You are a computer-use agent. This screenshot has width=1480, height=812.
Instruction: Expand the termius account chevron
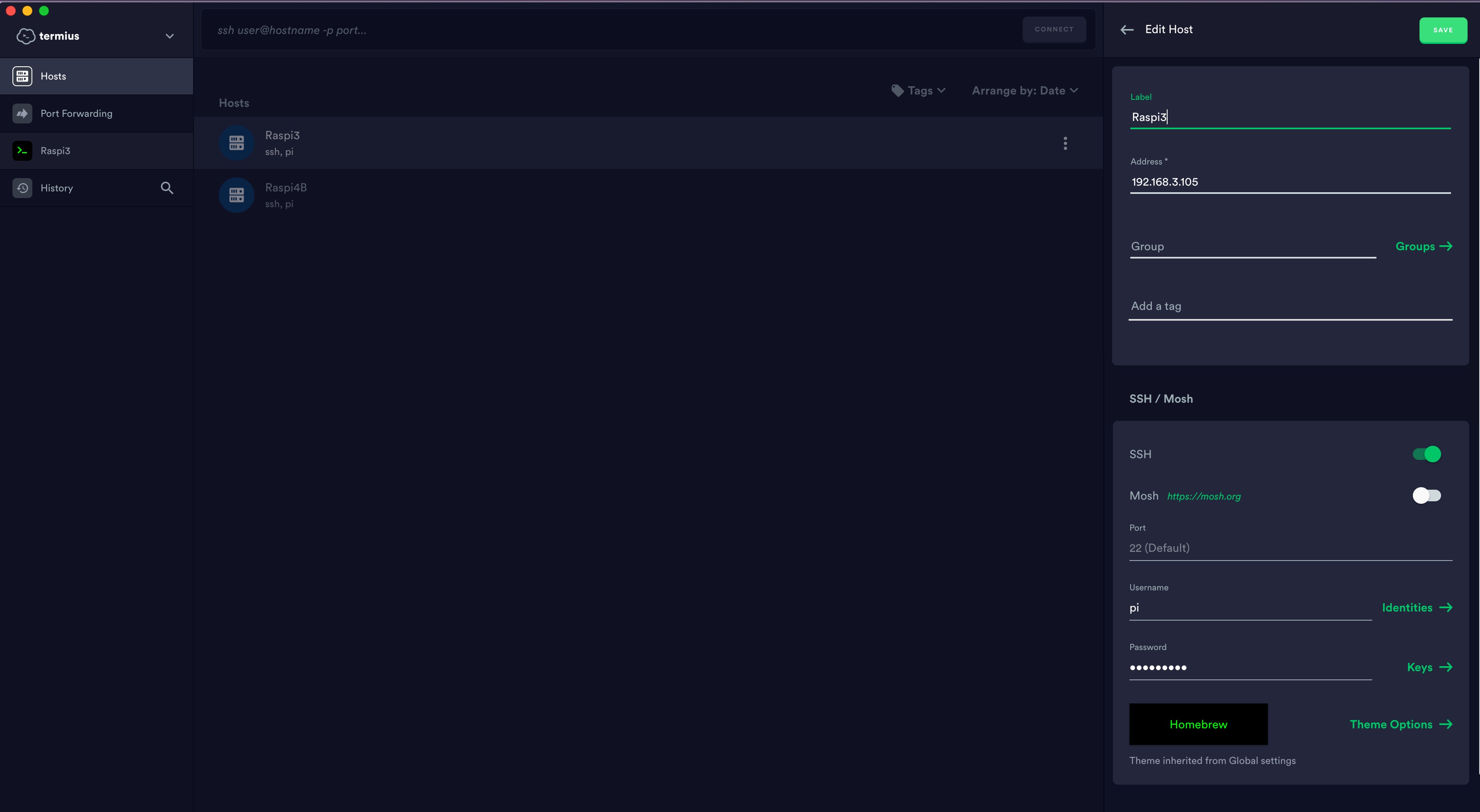pyautogui.click(x=169, y=36)
